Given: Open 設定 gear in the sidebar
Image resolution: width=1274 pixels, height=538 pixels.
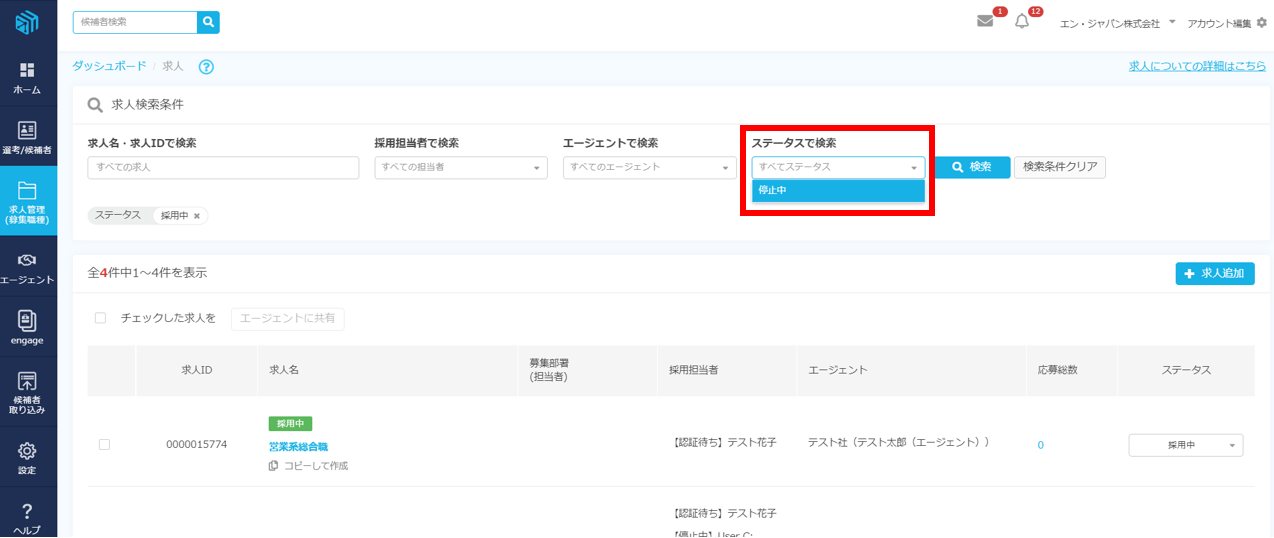Looking at the screenshot, I should [x=27, y=458].
